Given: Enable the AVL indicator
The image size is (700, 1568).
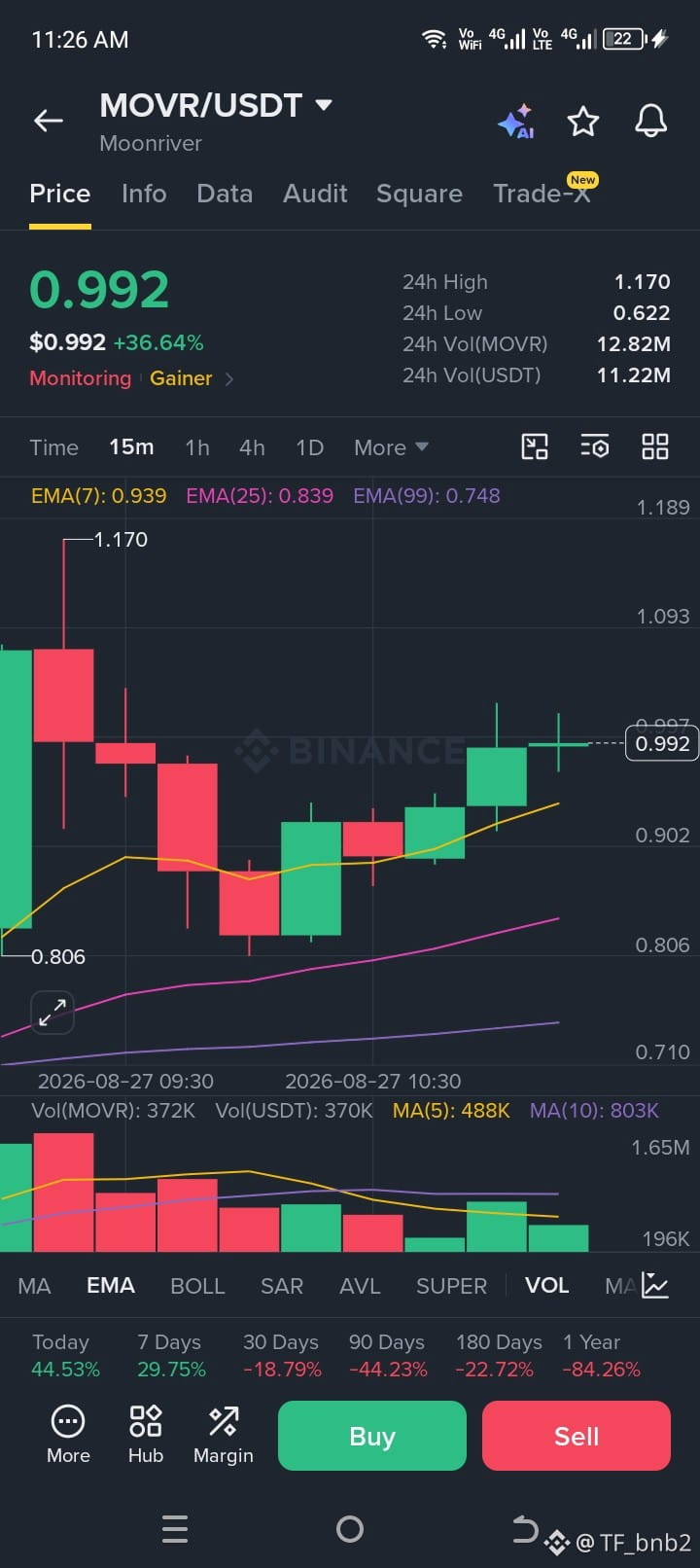Looking at the screenshot, I should point(360,1286).
